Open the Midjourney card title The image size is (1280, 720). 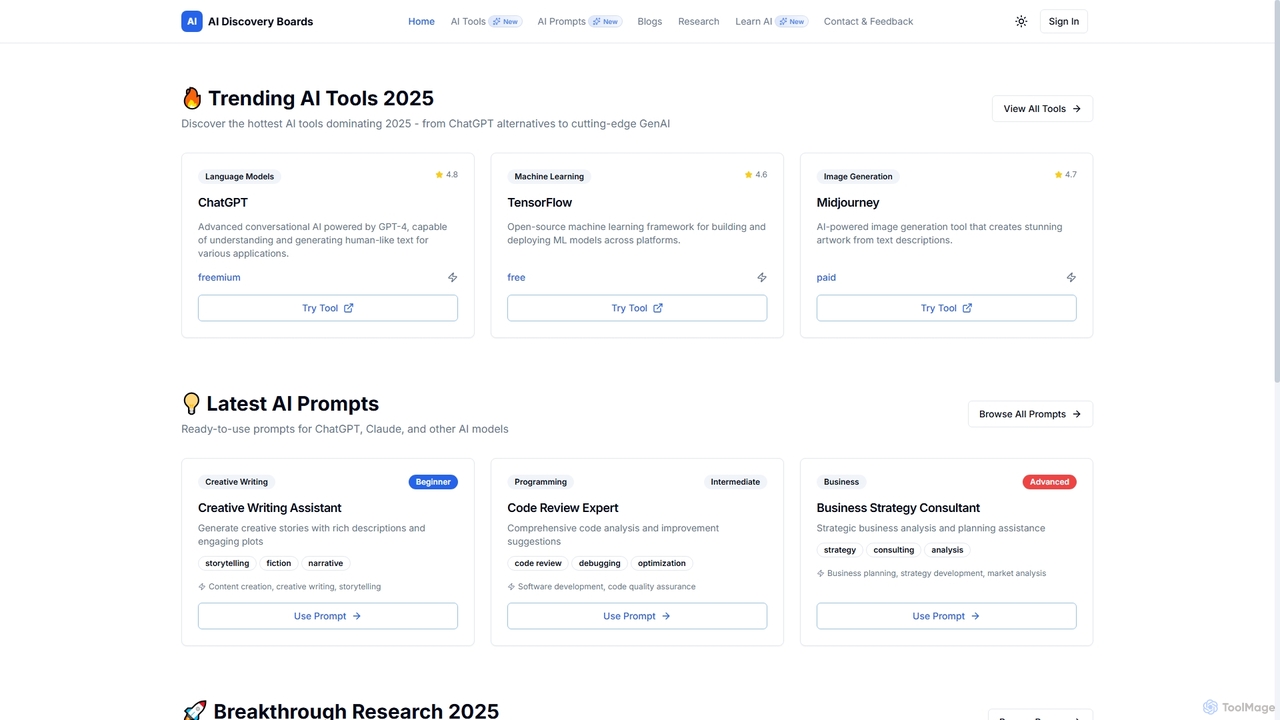pos(848,202)
